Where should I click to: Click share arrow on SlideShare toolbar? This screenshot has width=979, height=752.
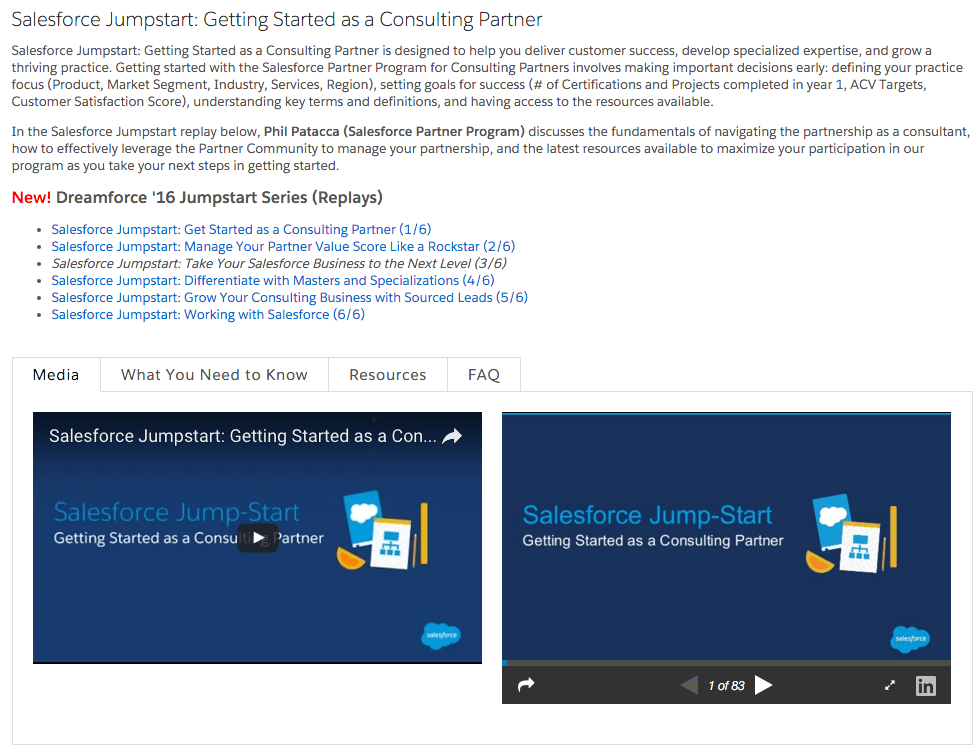coord(526,685)
